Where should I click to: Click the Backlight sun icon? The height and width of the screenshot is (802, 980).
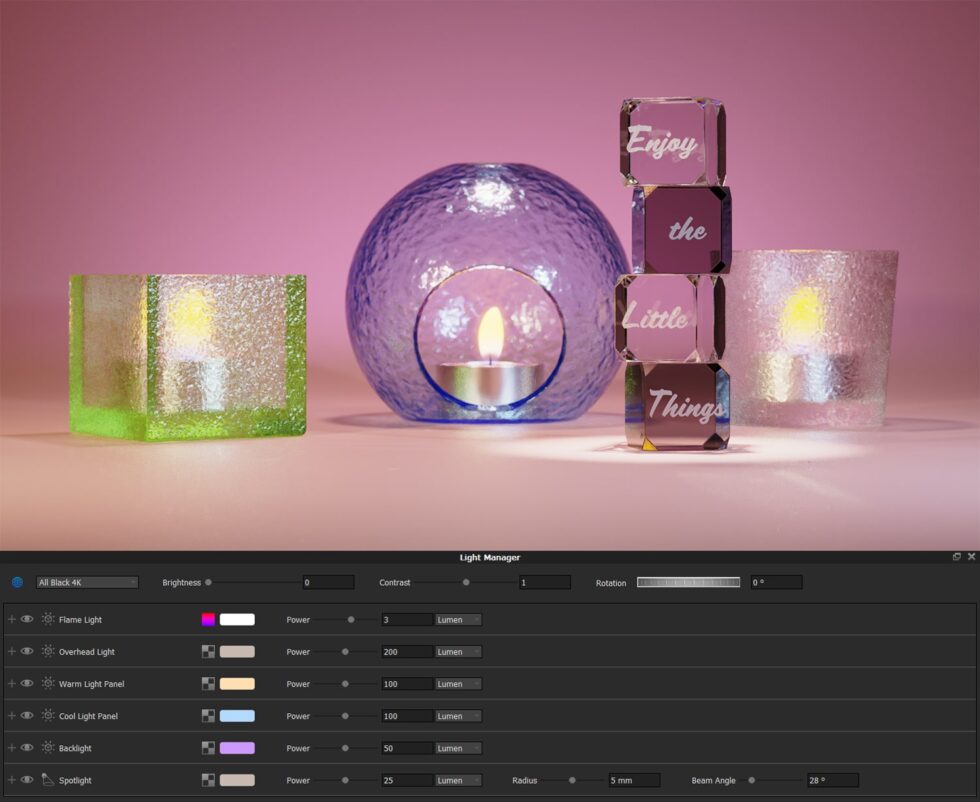(47, 748)
